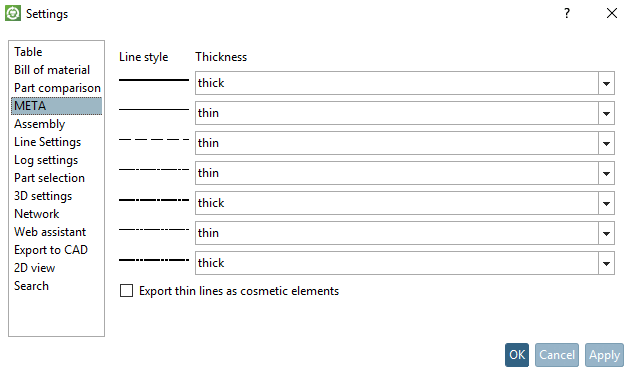Click the Apply button
This screenshot has width=633, height=373.
pos(604,355)
